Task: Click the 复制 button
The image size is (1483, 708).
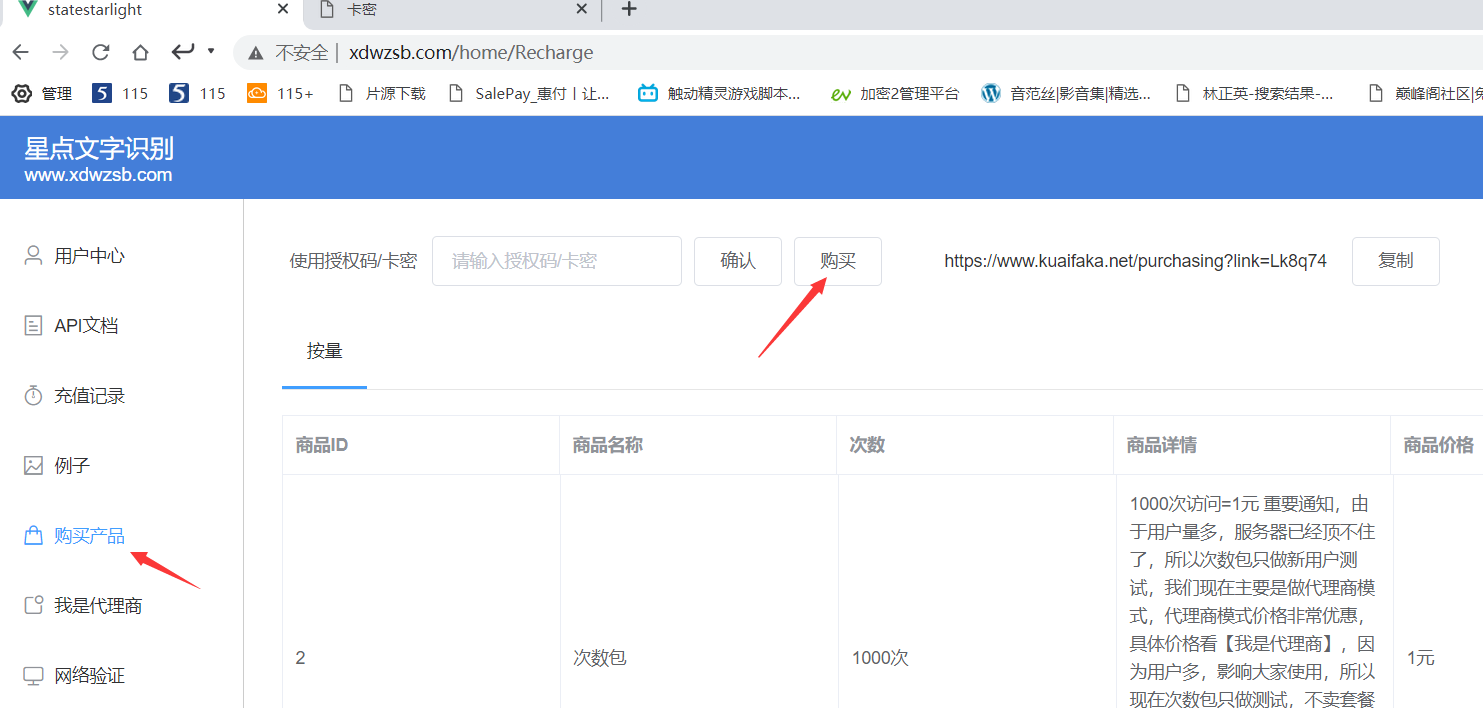Action: (1396, 261)
